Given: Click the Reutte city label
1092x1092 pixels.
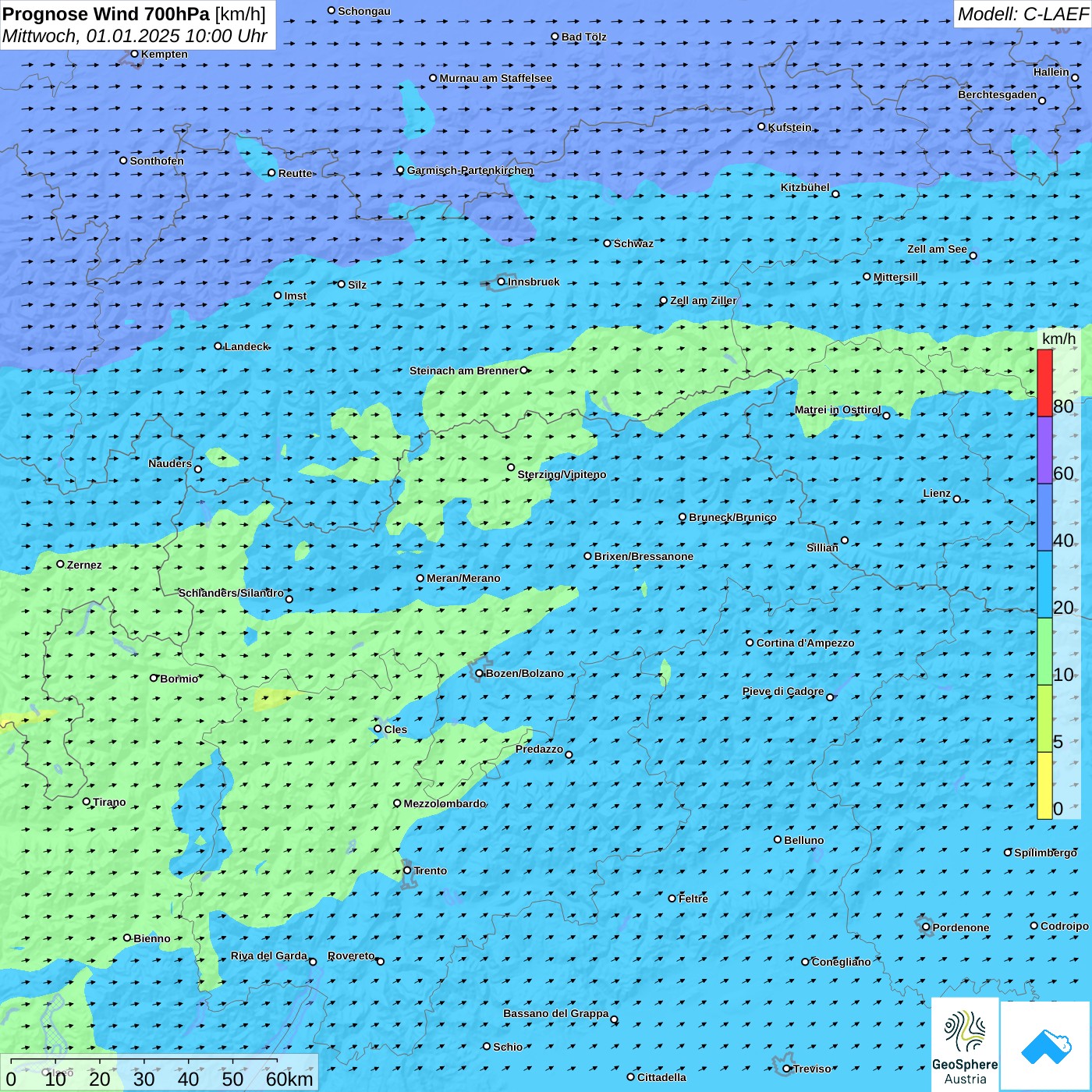Looking at the screenshot, I should tap(295, 173).
